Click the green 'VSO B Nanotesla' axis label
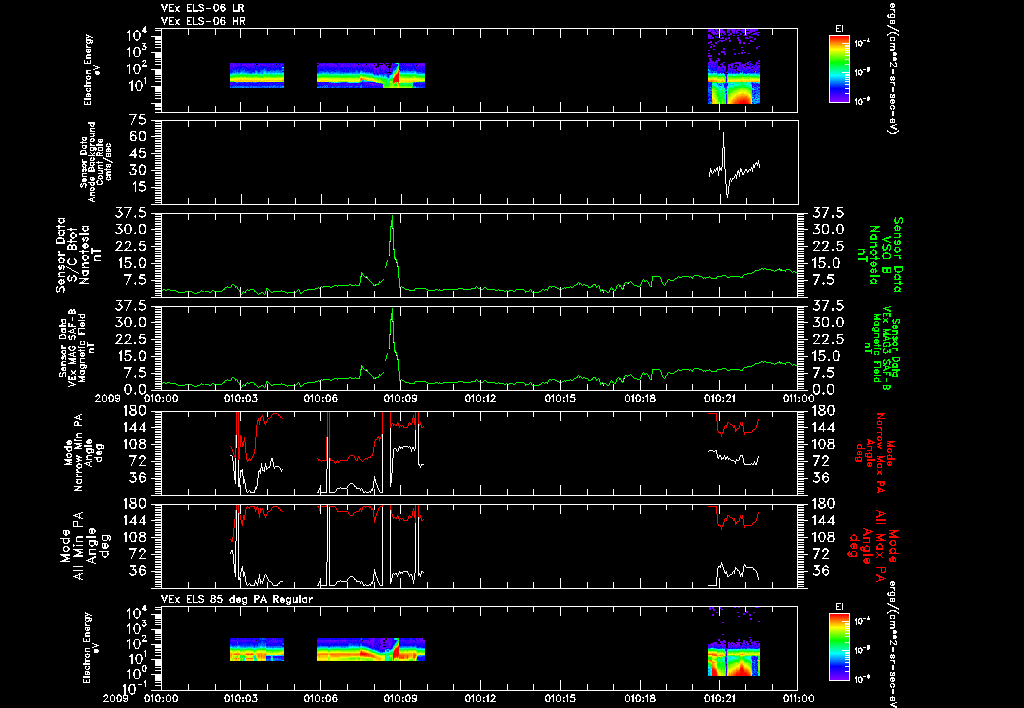 coord(882,255)
